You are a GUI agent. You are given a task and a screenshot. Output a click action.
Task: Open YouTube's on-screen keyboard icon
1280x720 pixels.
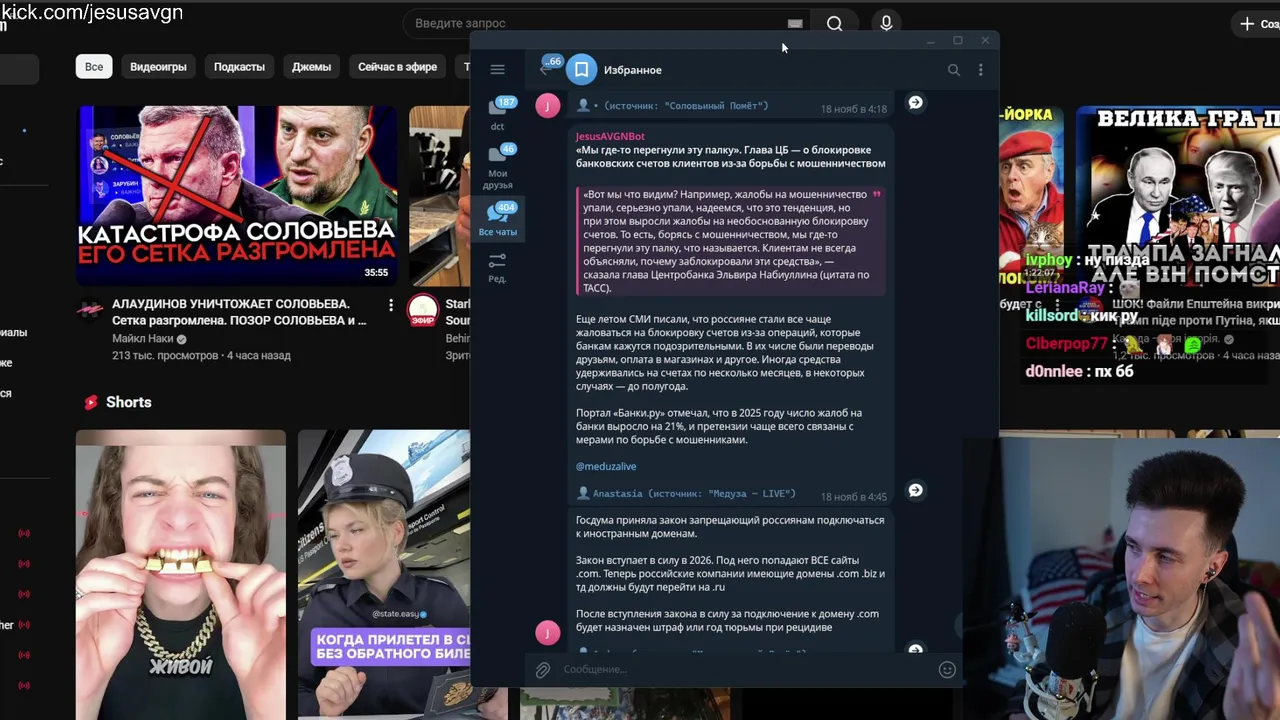coord(795,23)
